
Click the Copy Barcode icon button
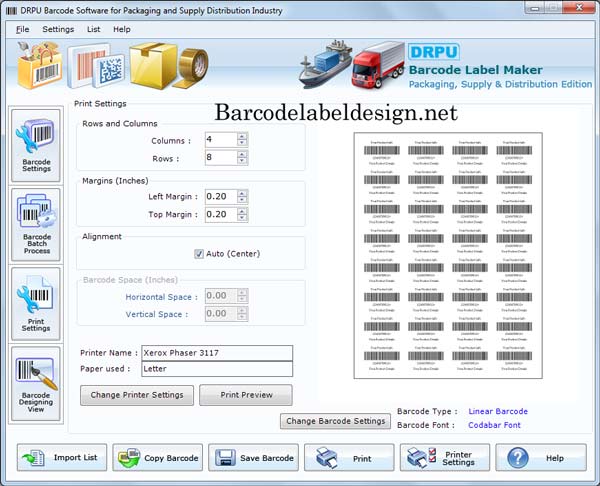158,457
